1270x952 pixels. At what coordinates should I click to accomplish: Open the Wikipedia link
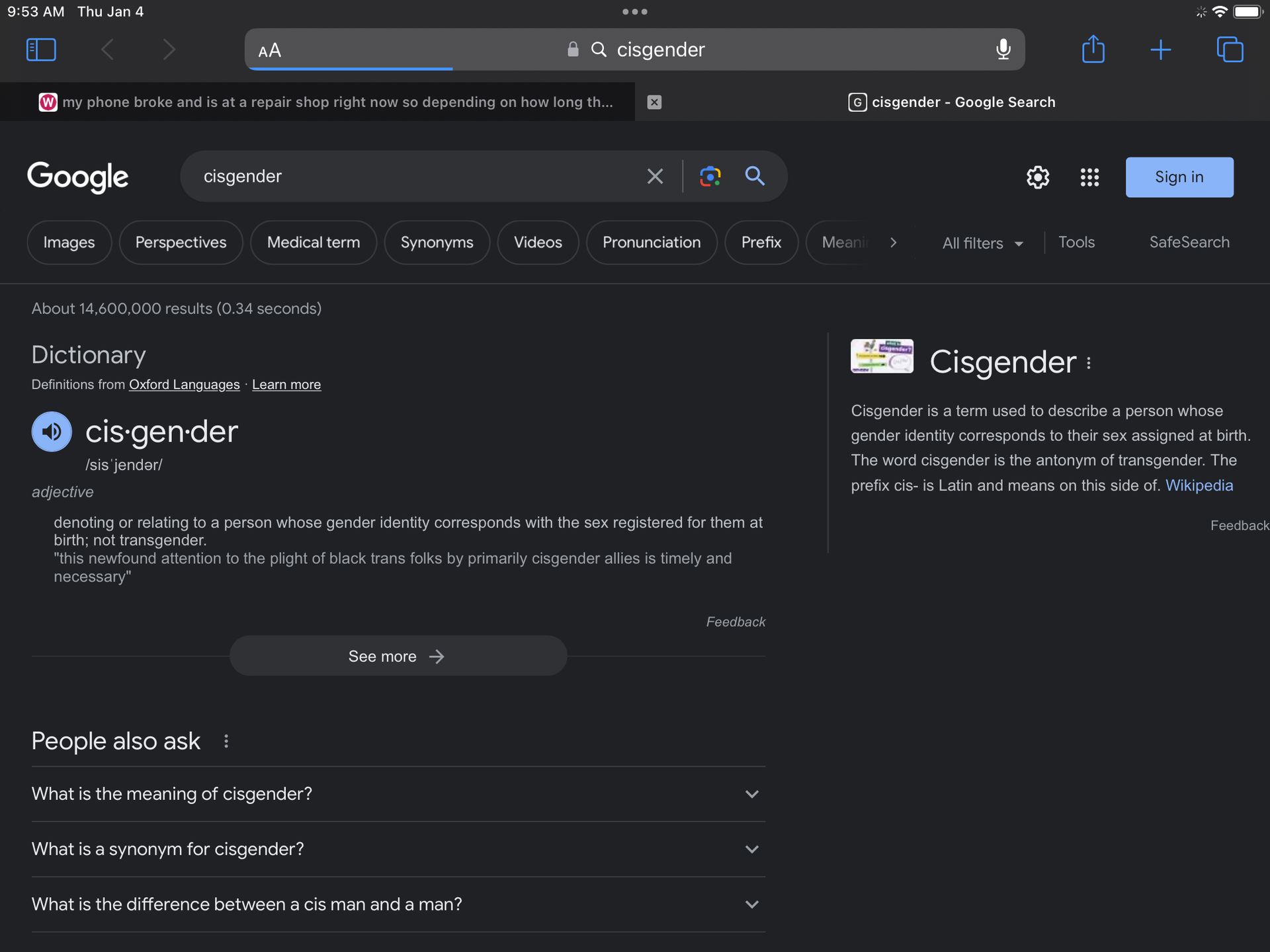click(x=1199, y=485)
